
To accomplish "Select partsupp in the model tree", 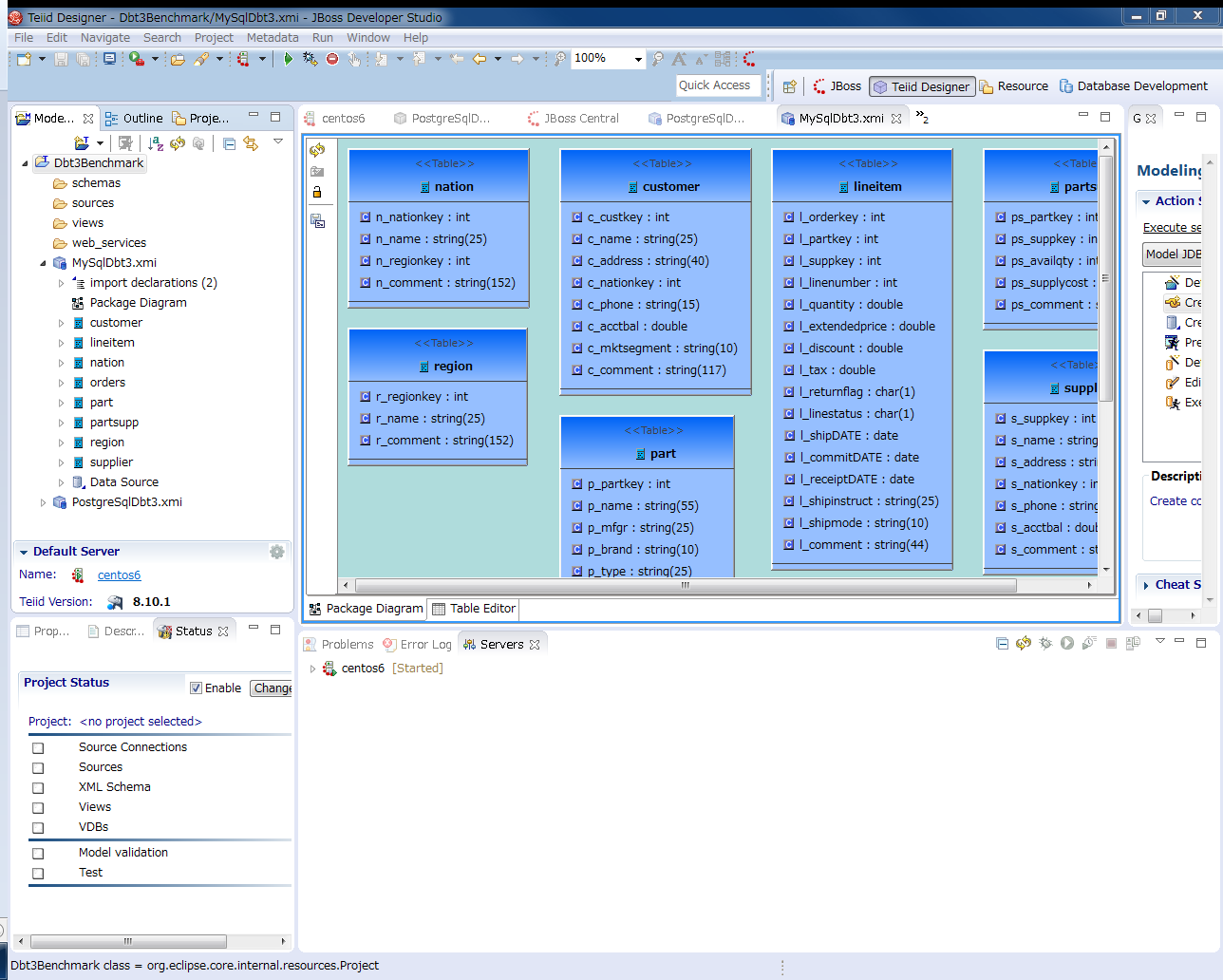I will 114,423.
